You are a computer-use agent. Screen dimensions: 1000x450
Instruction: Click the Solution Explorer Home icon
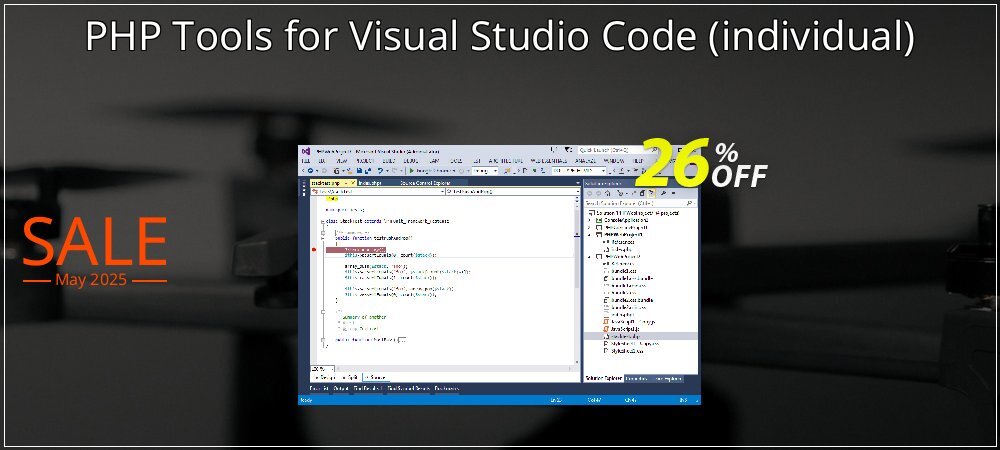pos(608,193)
